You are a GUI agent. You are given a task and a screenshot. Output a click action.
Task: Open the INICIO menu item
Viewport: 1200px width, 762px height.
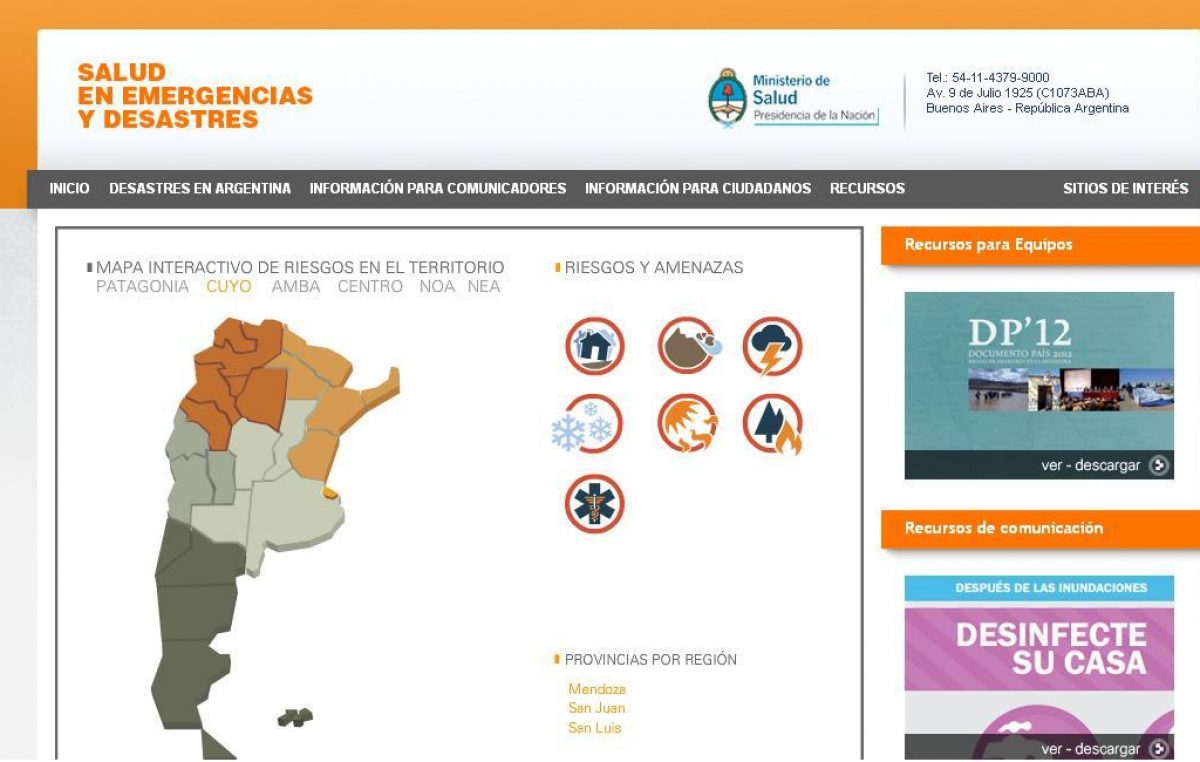point(69,188)
